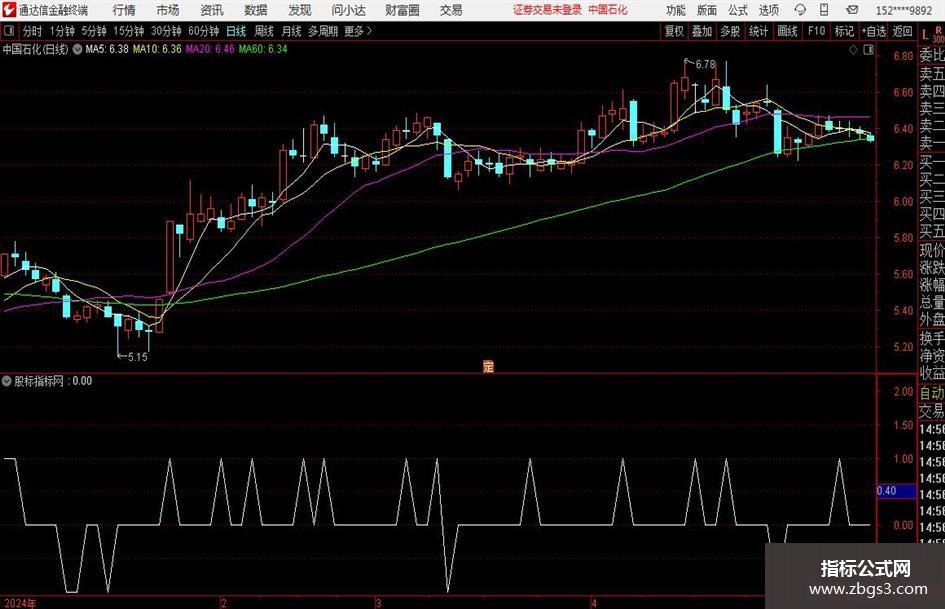The image size is (945, 609).
Task: Click the mobile phone icon
Action: [x=824, y=10]
